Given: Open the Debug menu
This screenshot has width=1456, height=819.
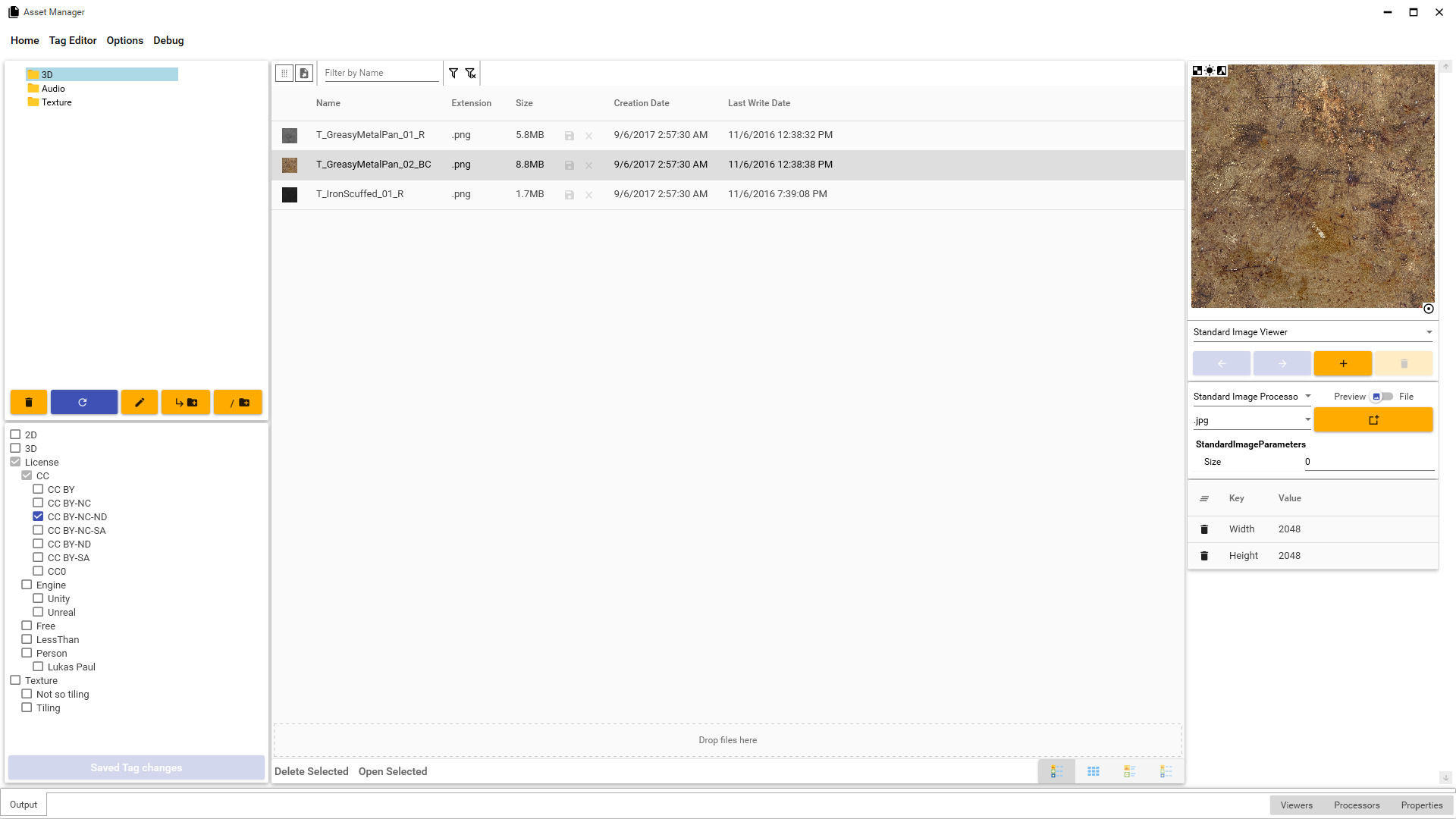Looking at the screenshot, I should (168, 40).
